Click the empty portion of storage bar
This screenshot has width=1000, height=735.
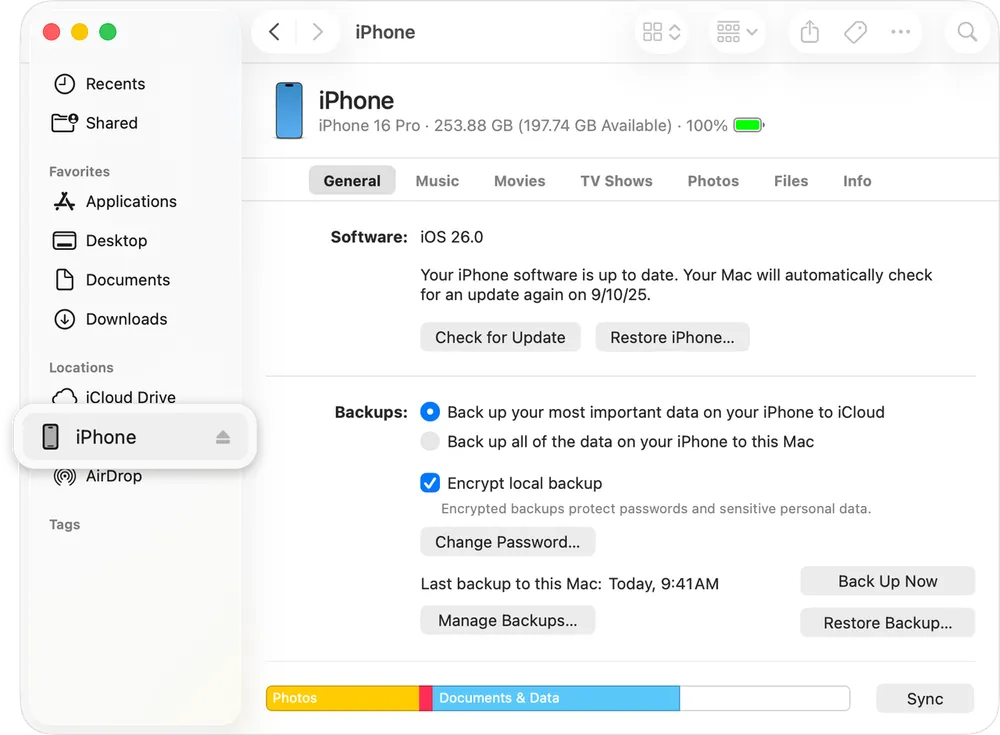[765, 698]
